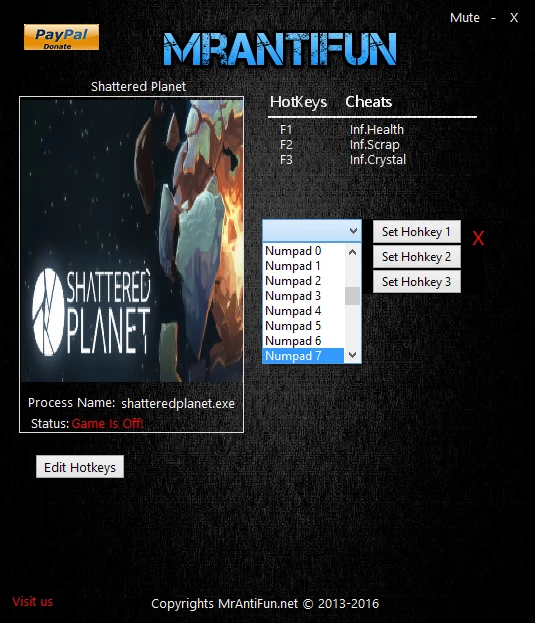Choose Numpad 2 from the list
This screenshot has width=535, height=623.
point(303,281)
